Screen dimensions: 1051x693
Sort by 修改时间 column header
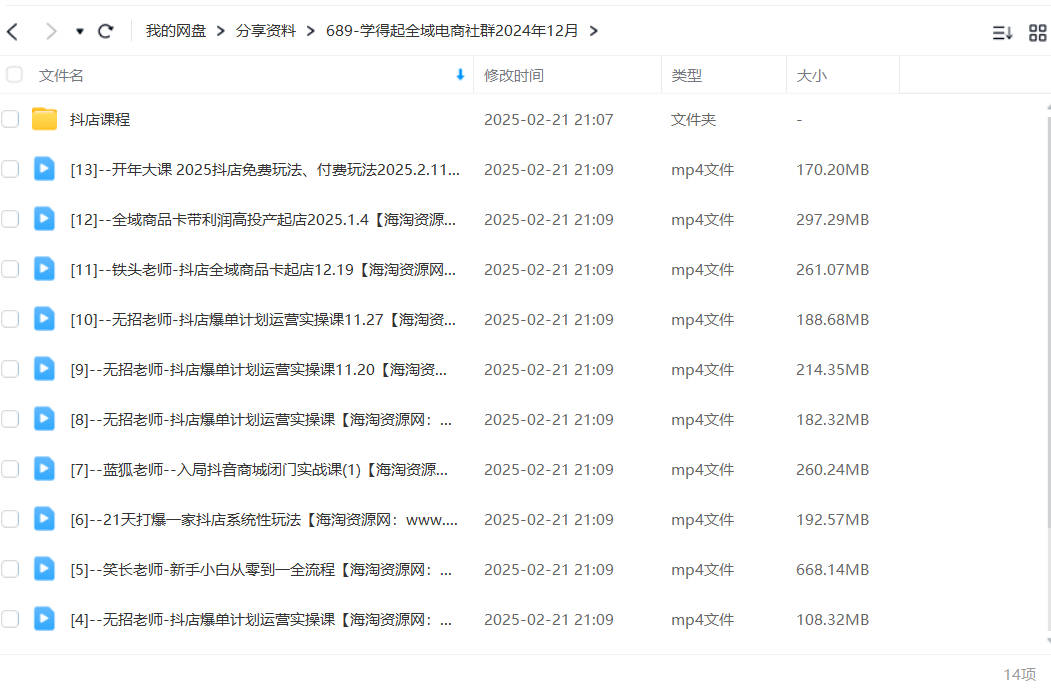click(x=514, y=76)
